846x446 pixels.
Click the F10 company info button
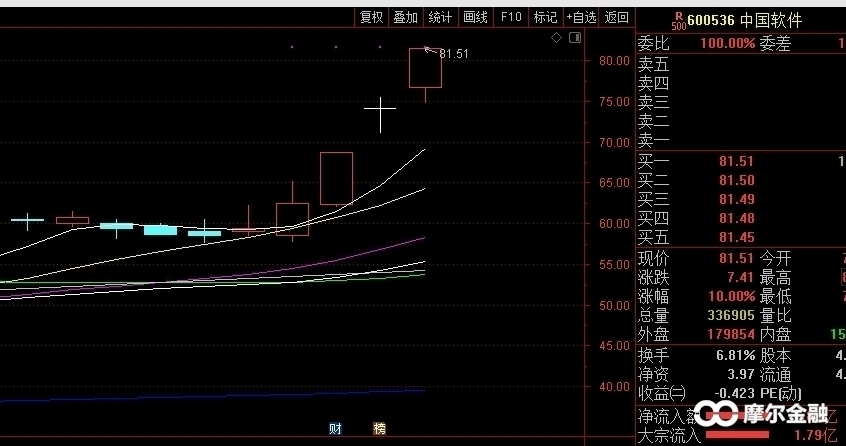(x=511, y=17)
